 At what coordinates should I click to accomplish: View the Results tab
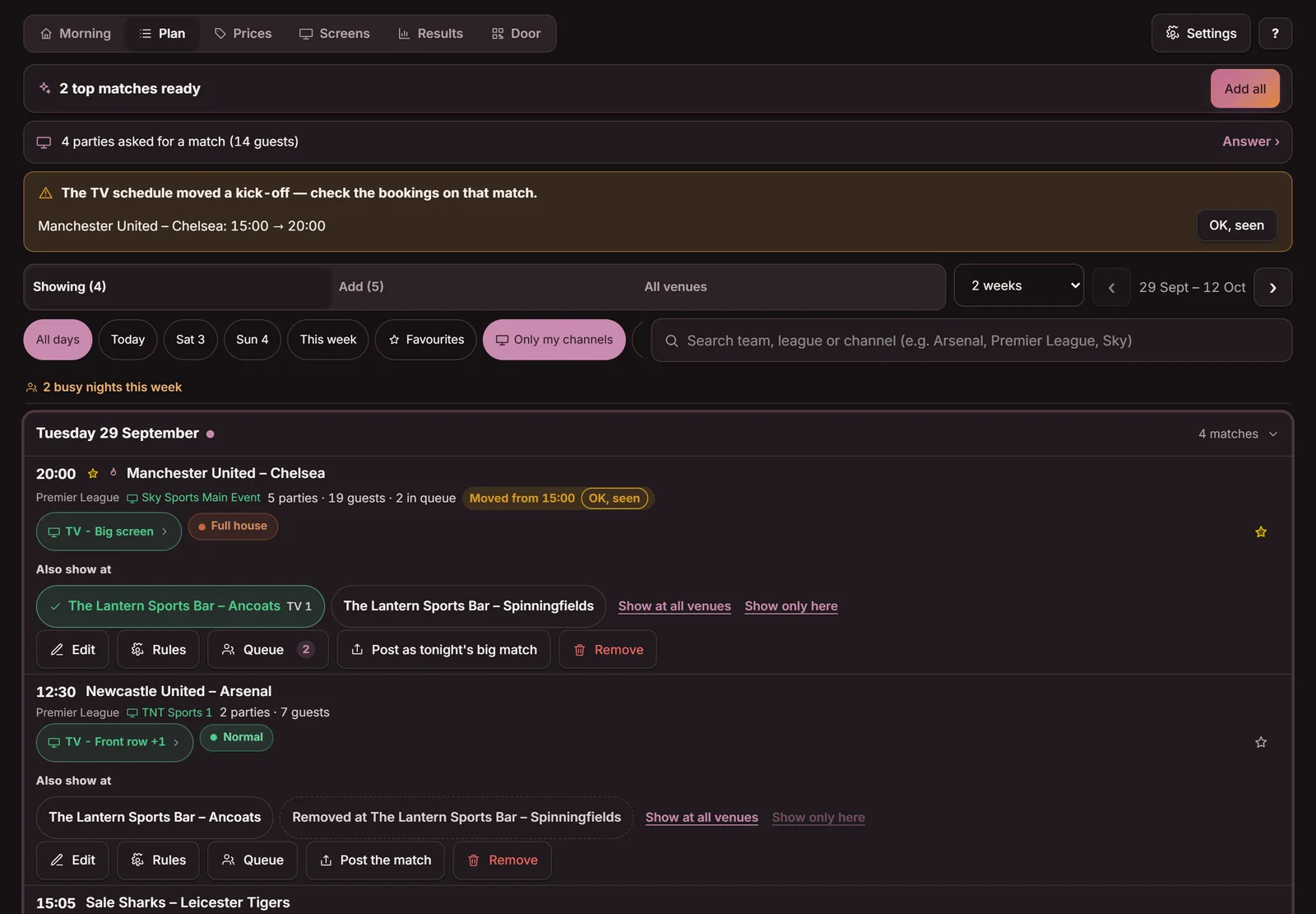430,34
